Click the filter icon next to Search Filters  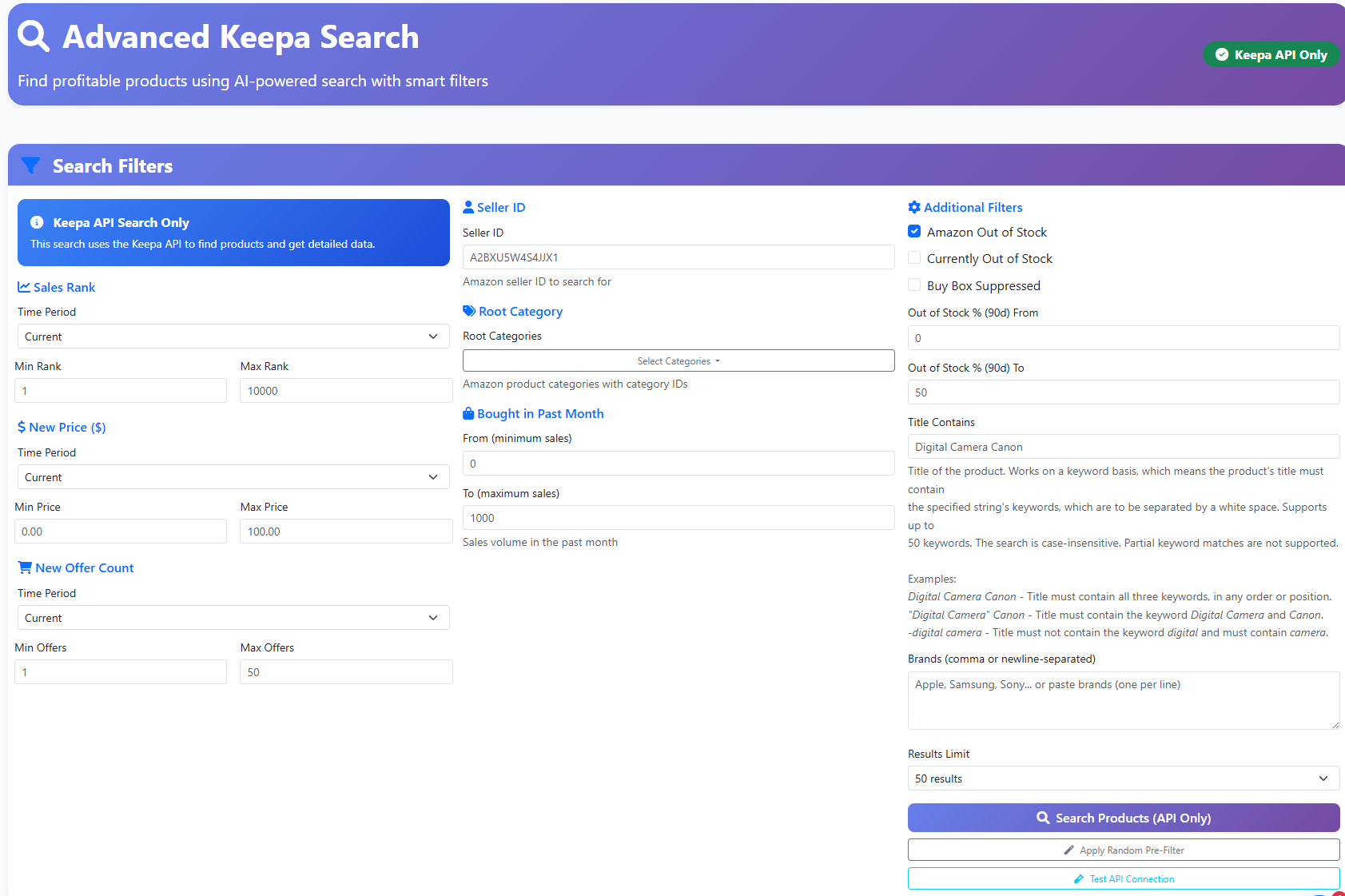(30, 165)
